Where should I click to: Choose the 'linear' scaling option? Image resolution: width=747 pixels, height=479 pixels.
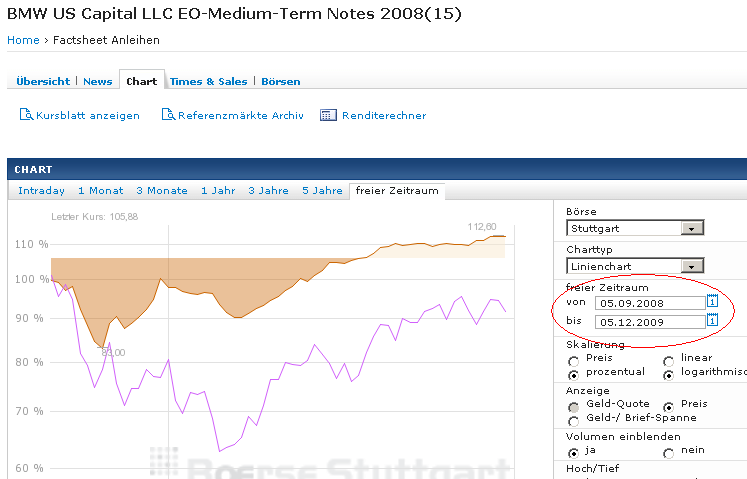pyautogui.click(x=668, y=359)
